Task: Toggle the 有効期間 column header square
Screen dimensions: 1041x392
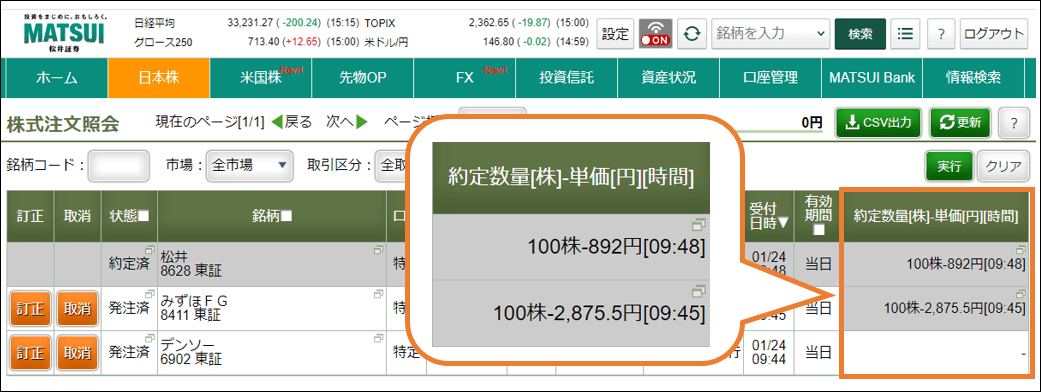Action: coord(819,229)
